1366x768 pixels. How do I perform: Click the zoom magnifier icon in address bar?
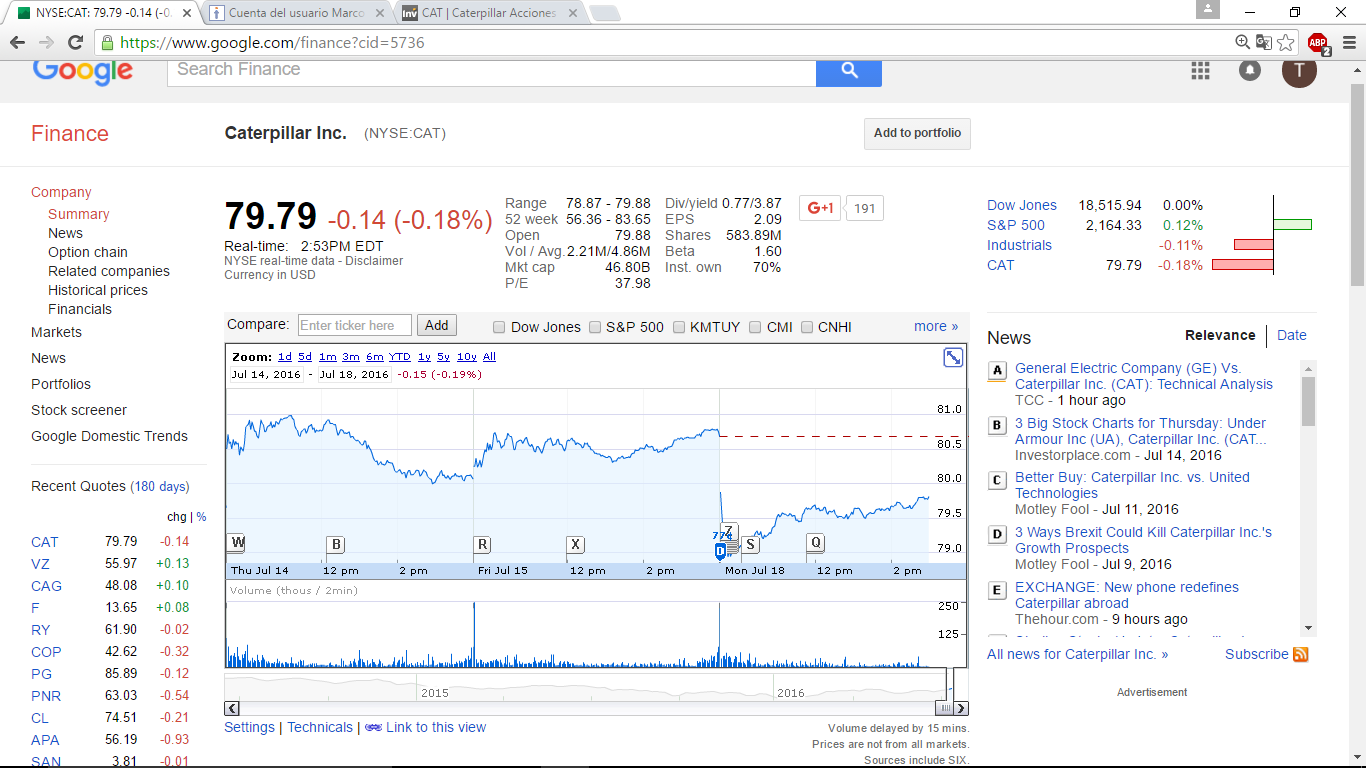(1242, 42)
